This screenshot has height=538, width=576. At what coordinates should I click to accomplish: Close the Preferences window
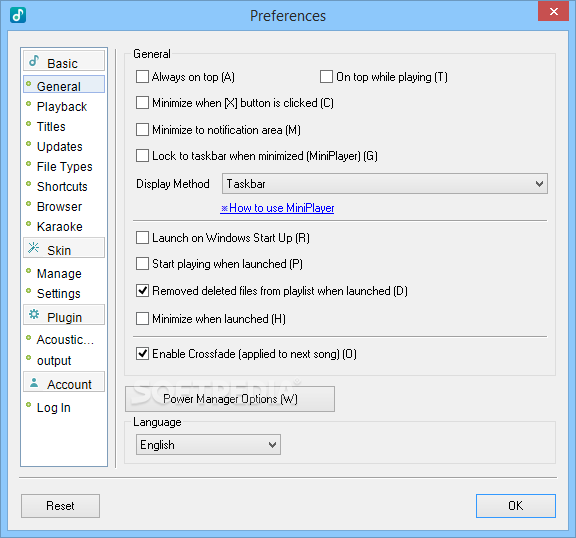pos(553,11)
